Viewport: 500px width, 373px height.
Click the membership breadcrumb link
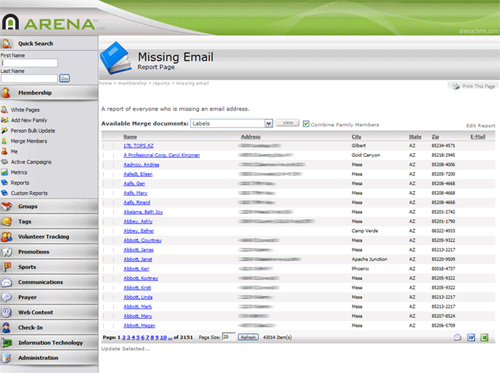point(132,83)
